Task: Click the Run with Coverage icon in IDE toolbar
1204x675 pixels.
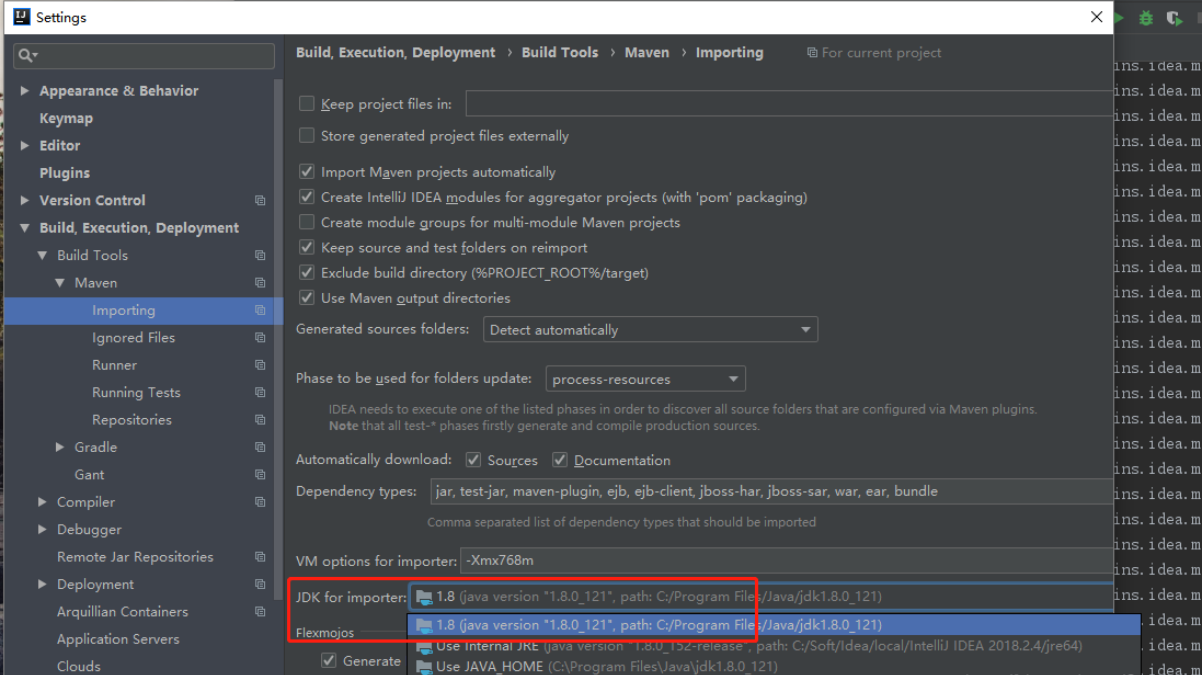Action: [1175, 18]
